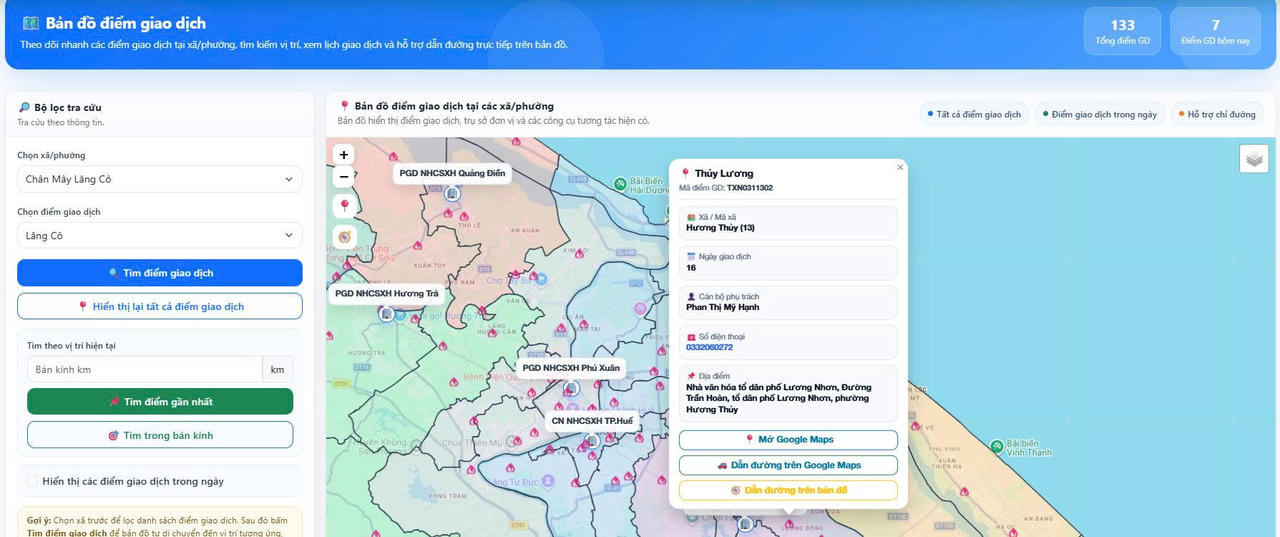Click Dẫn đường trên Google Maps

coord(788,465)
